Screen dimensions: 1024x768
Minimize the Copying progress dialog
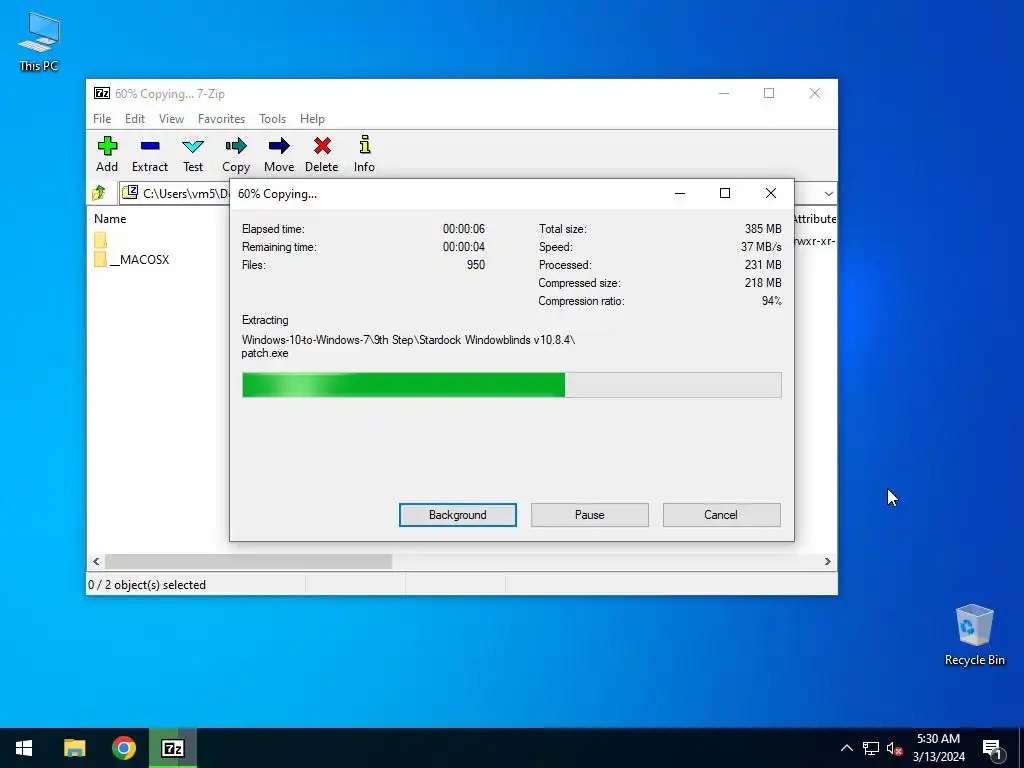pyautogui.click(x=680, y=193)
